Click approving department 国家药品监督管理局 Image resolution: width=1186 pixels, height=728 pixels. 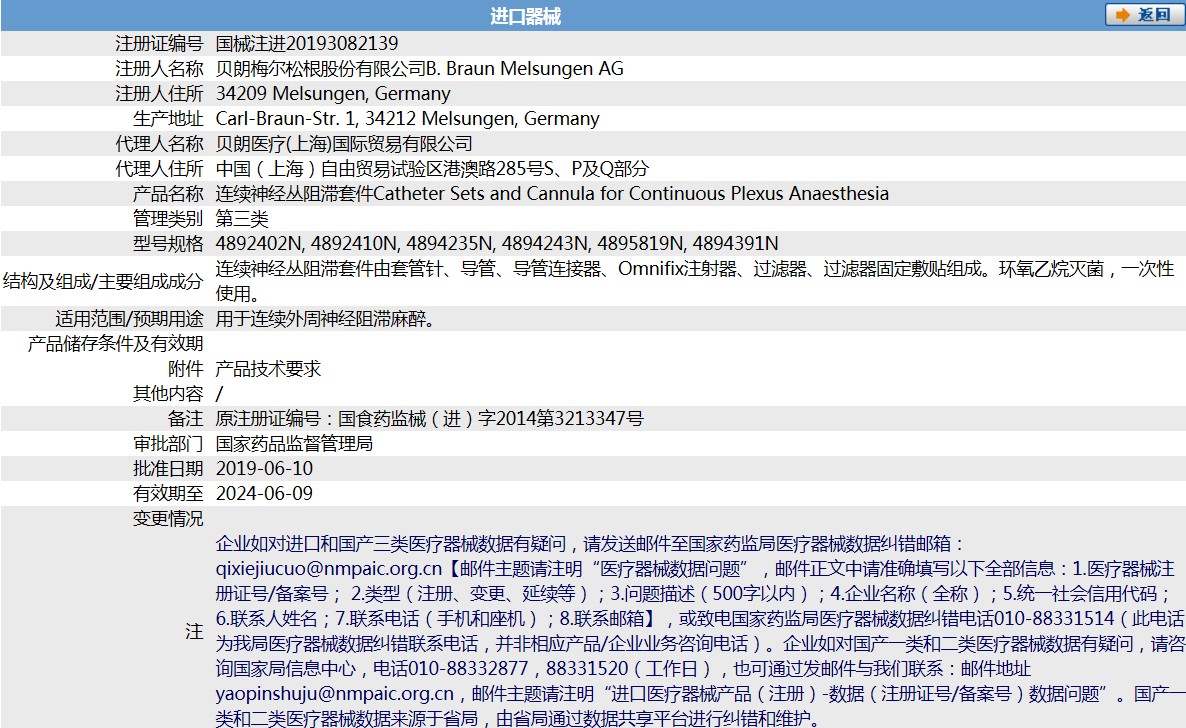coord(294,443)
